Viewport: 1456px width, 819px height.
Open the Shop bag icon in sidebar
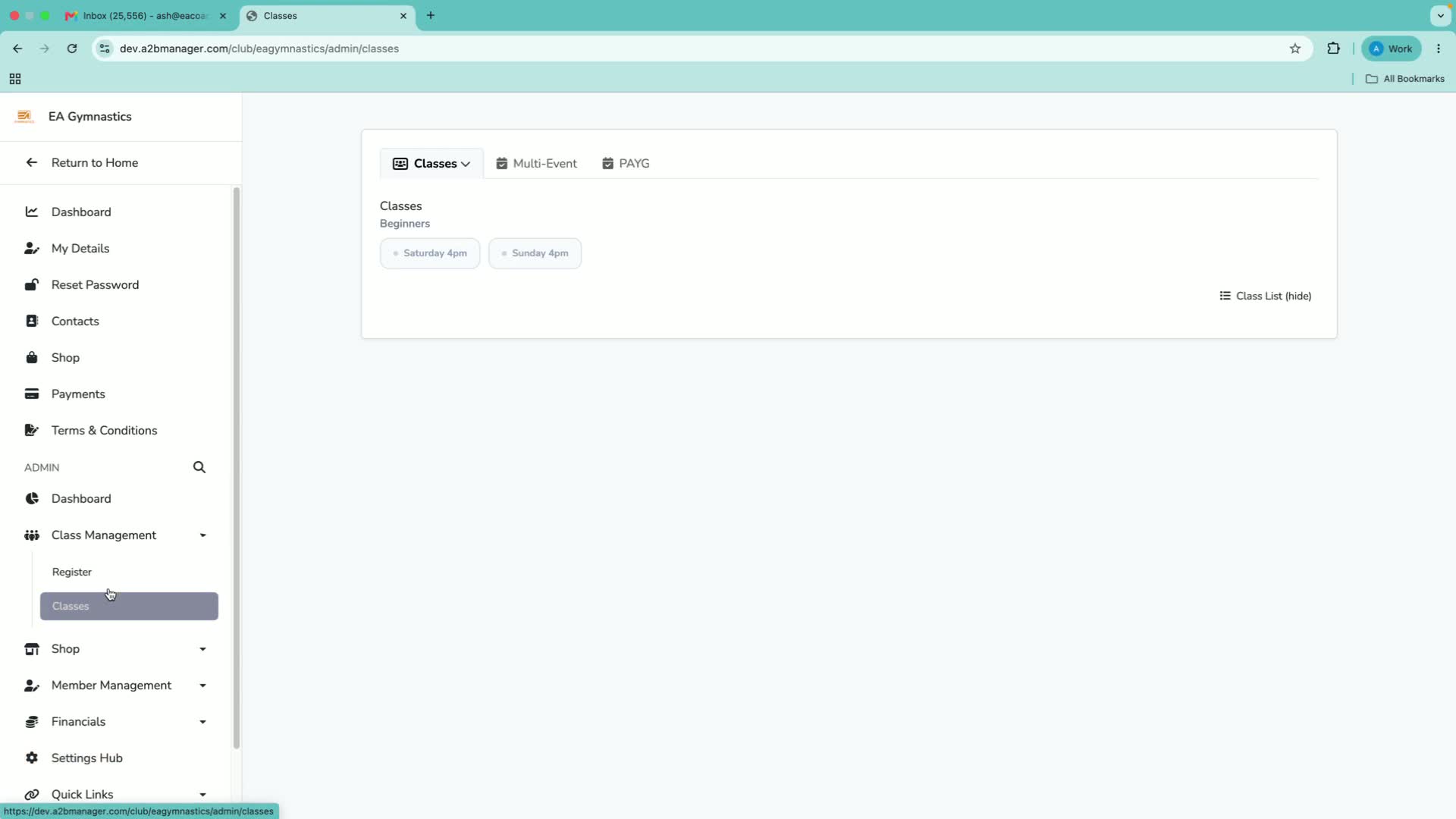tap(32, 357)
